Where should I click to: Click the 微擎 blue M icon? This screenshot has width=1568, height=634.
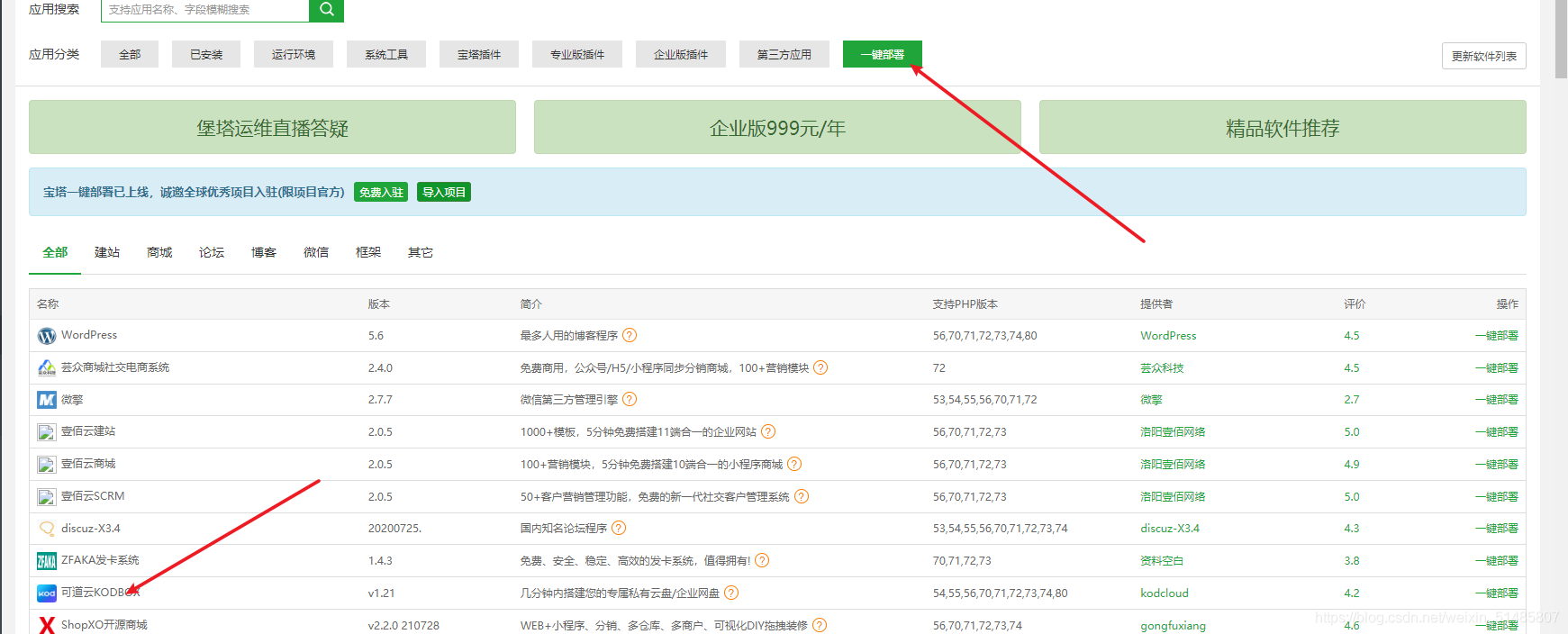point(47,400)
